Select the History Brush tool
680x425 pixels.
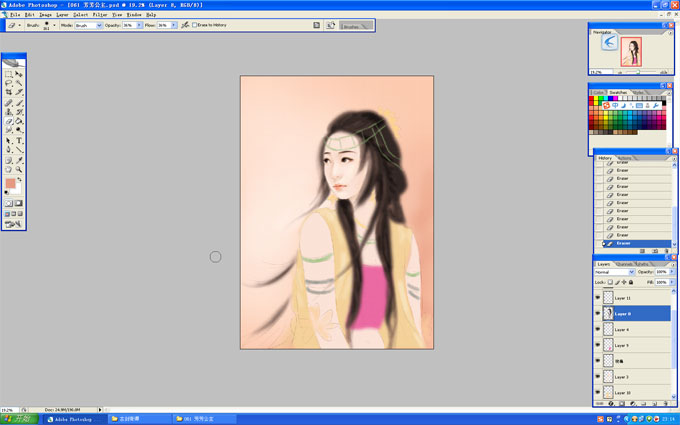pos(19,112)
